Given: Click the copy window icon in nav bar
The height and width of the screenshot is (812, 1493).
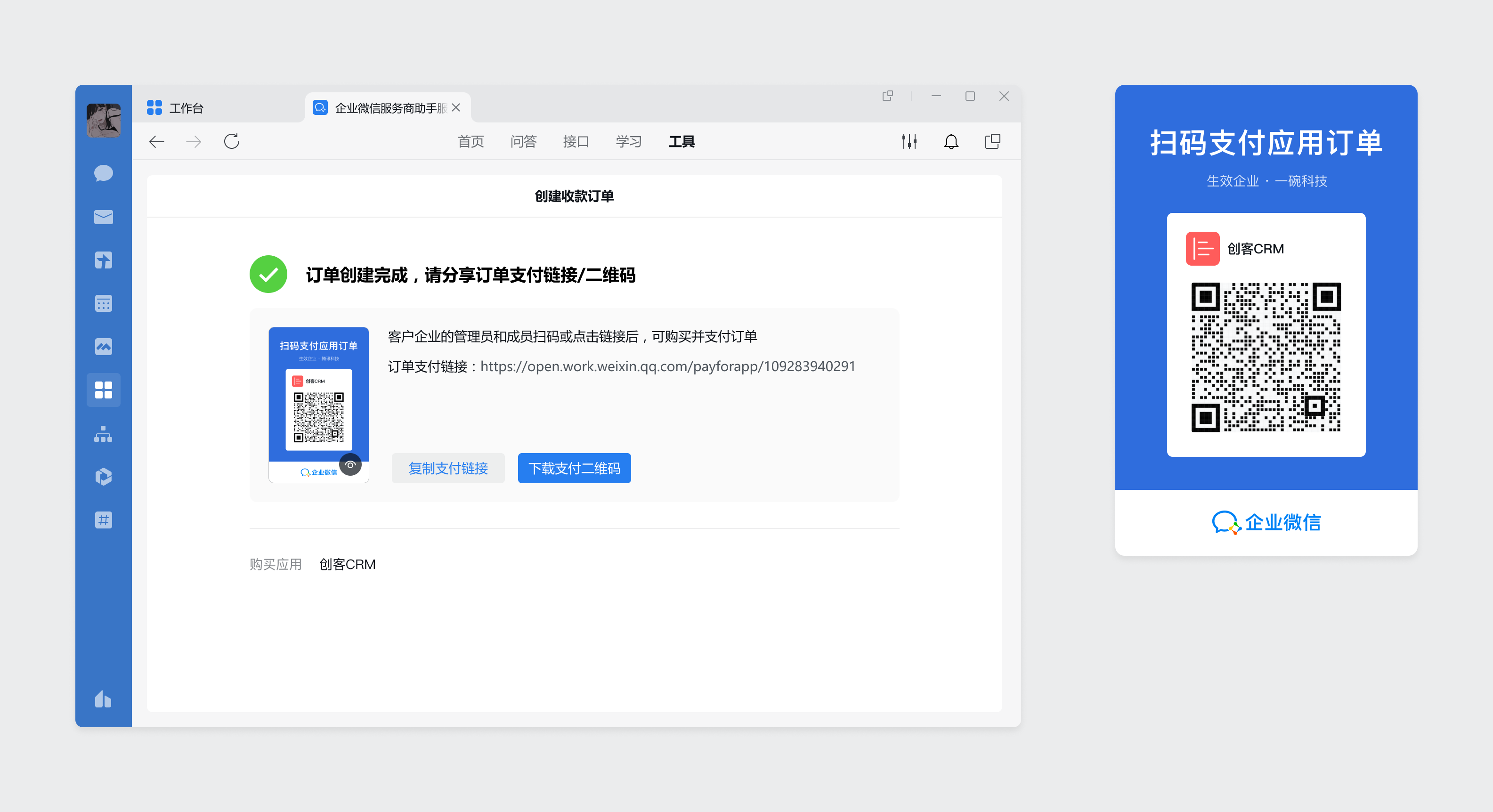Looking at the screenshot, I should (992, 141).
